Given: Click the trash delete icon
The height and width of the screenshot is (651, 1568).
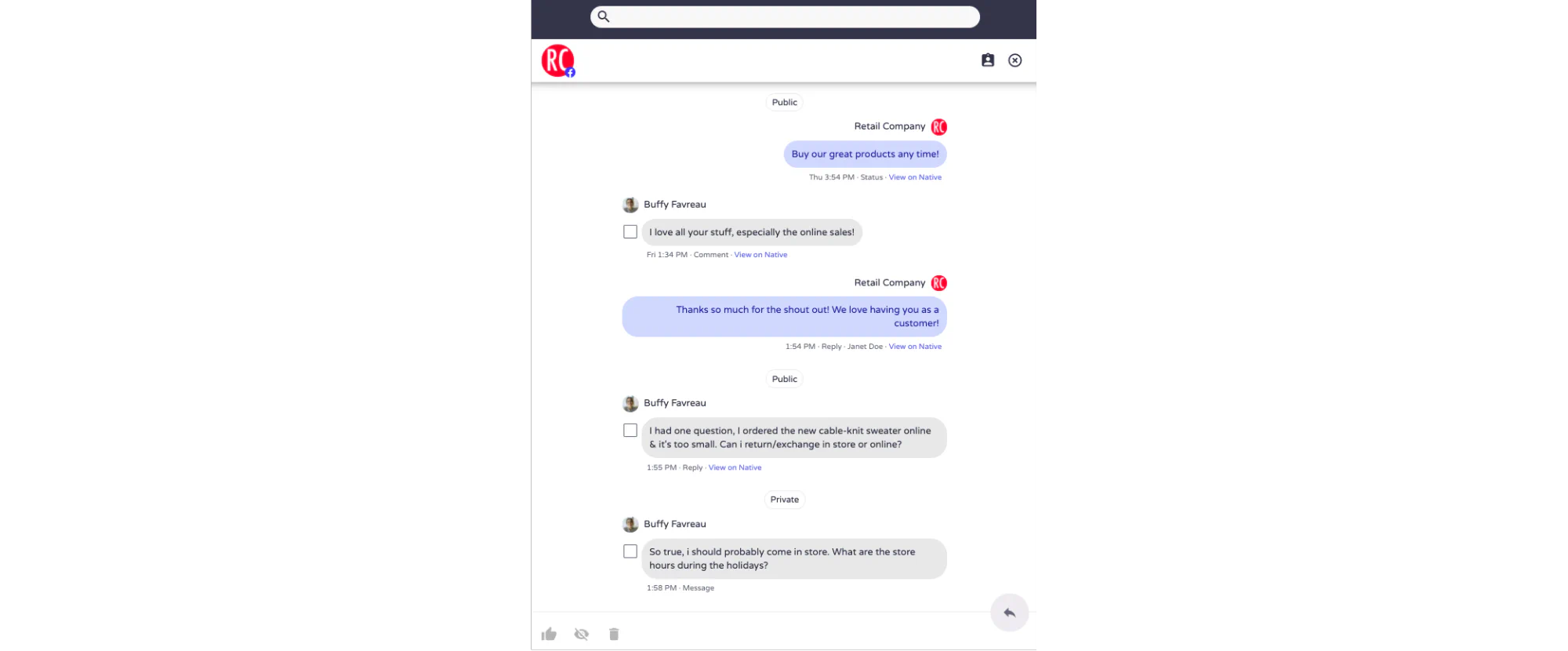Looking at the screenshot, I should click(x=614, y=634).
